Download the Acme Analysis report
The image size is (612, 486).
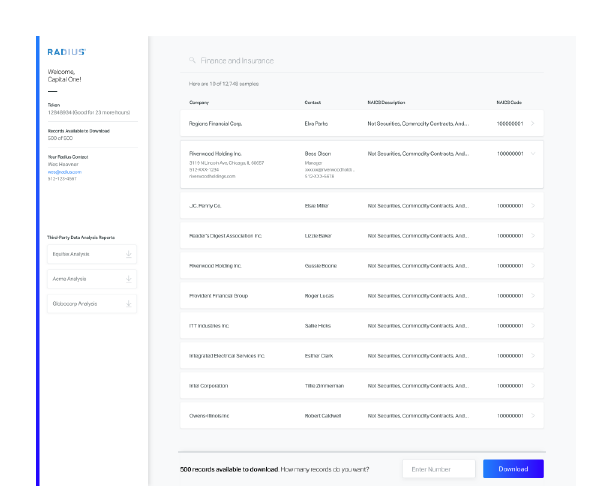click(x=128, y=279)
